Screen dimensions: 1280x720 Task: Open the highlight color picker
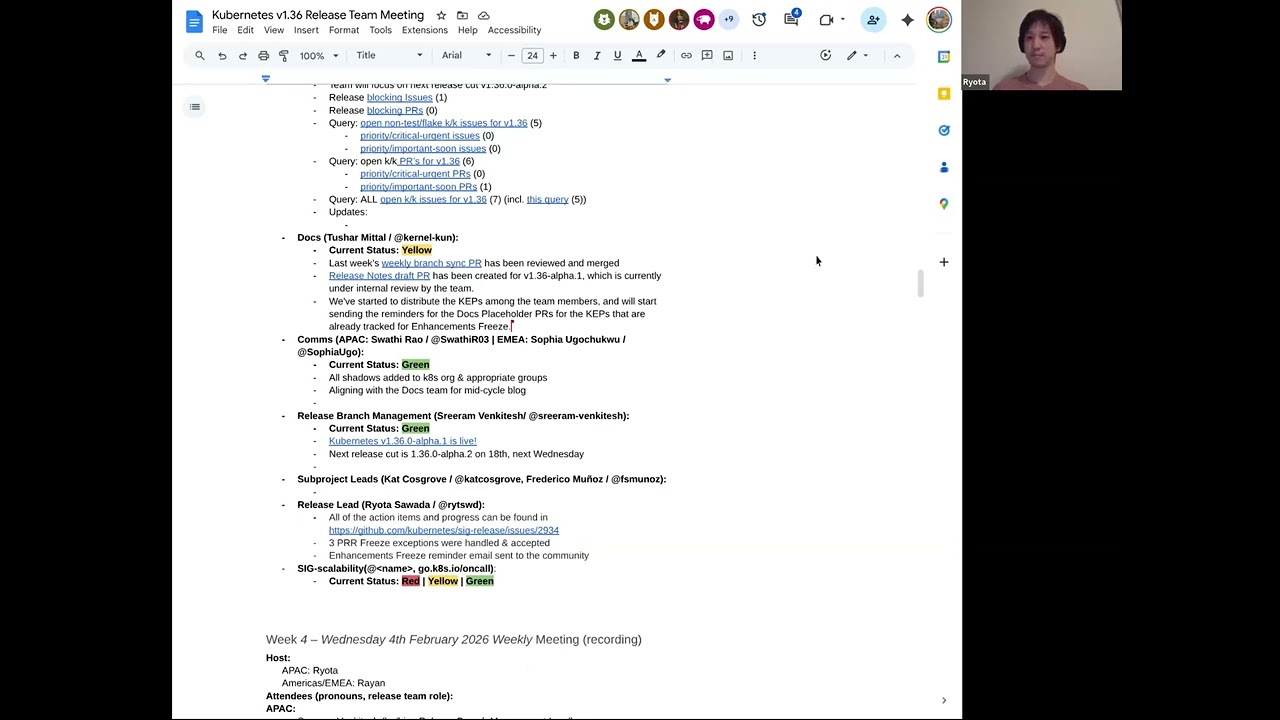[x=660, y=56]
